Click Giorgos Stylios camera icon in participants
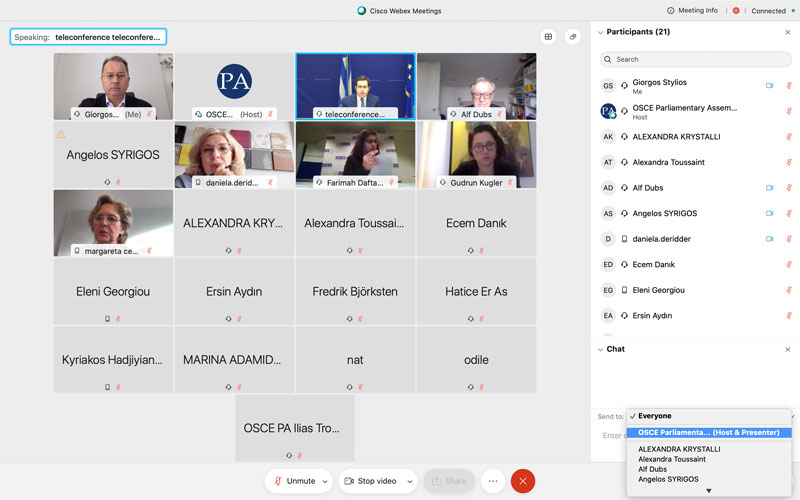 point(769,86)
